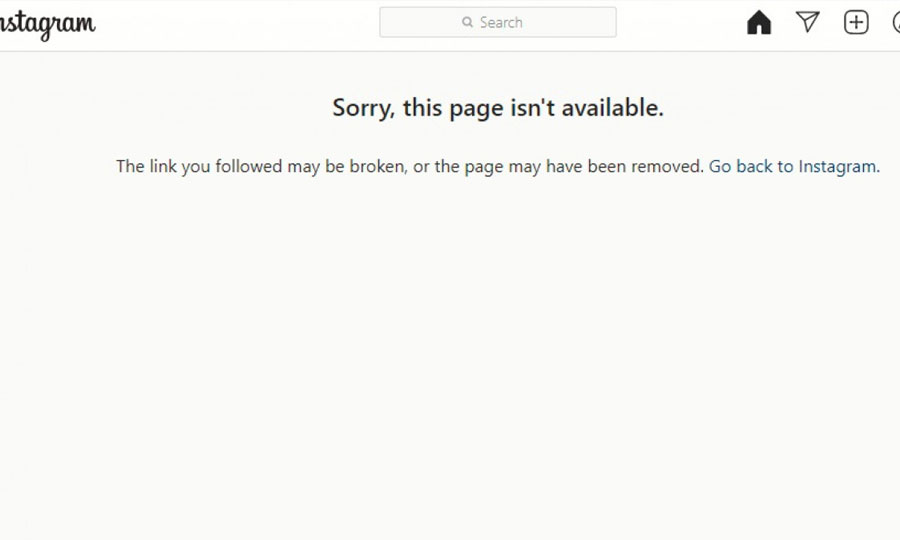This screenshot has height=540, width=900.
Task: Return home via the Instagram script logo
Action: pos(48,25)
